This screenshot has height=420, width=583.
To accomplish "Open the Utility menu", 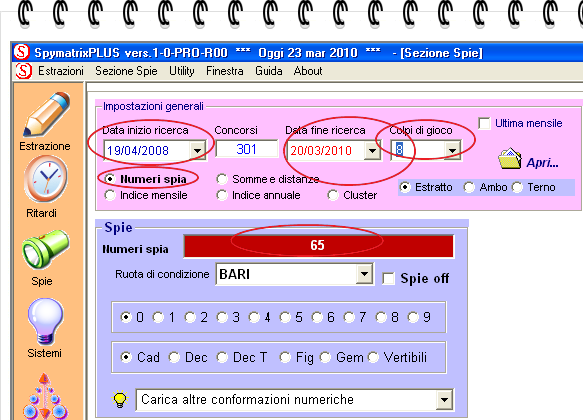I will point(182,71).
